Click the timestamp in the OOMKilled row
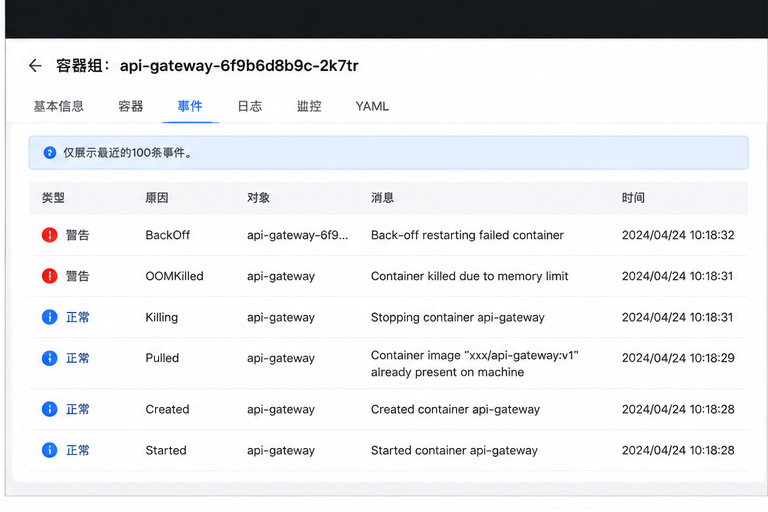Viewport: 768px width, 512px height. click(677, 276)
